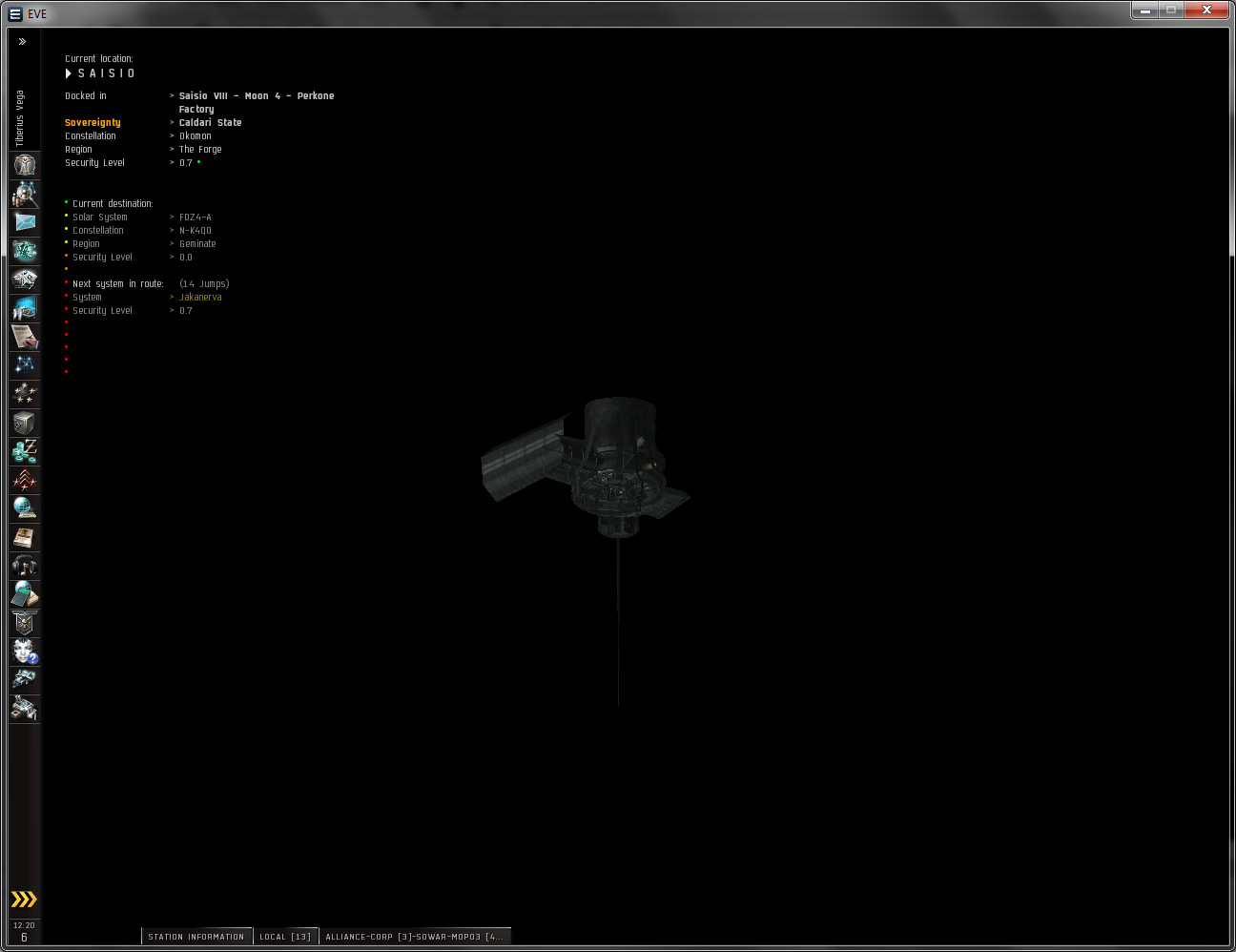The image size is (1236, 952).
Task: Open the Contracts scroll icon
Action: point(25,337)
